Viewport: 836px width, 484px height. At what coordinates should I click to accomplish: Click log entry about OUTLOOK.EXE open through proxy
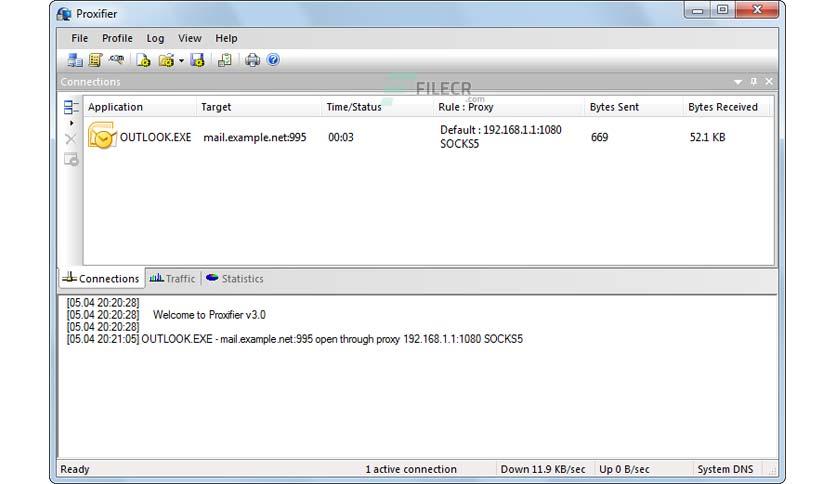click(x=294, y=339)
